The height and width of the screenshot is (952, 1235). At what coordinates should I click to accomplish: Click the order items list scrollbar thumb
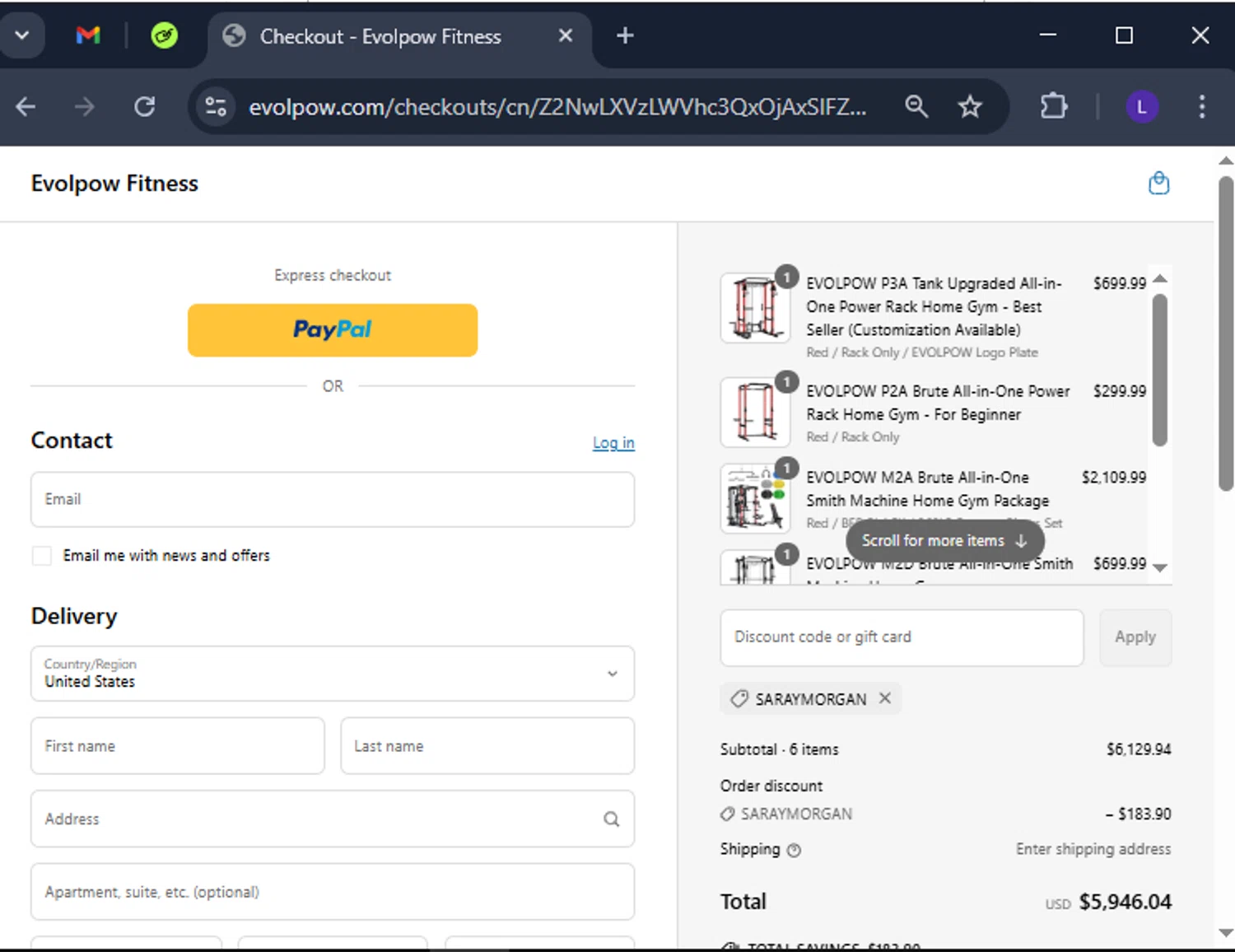pyautogui.click(x=1160, y=371)
